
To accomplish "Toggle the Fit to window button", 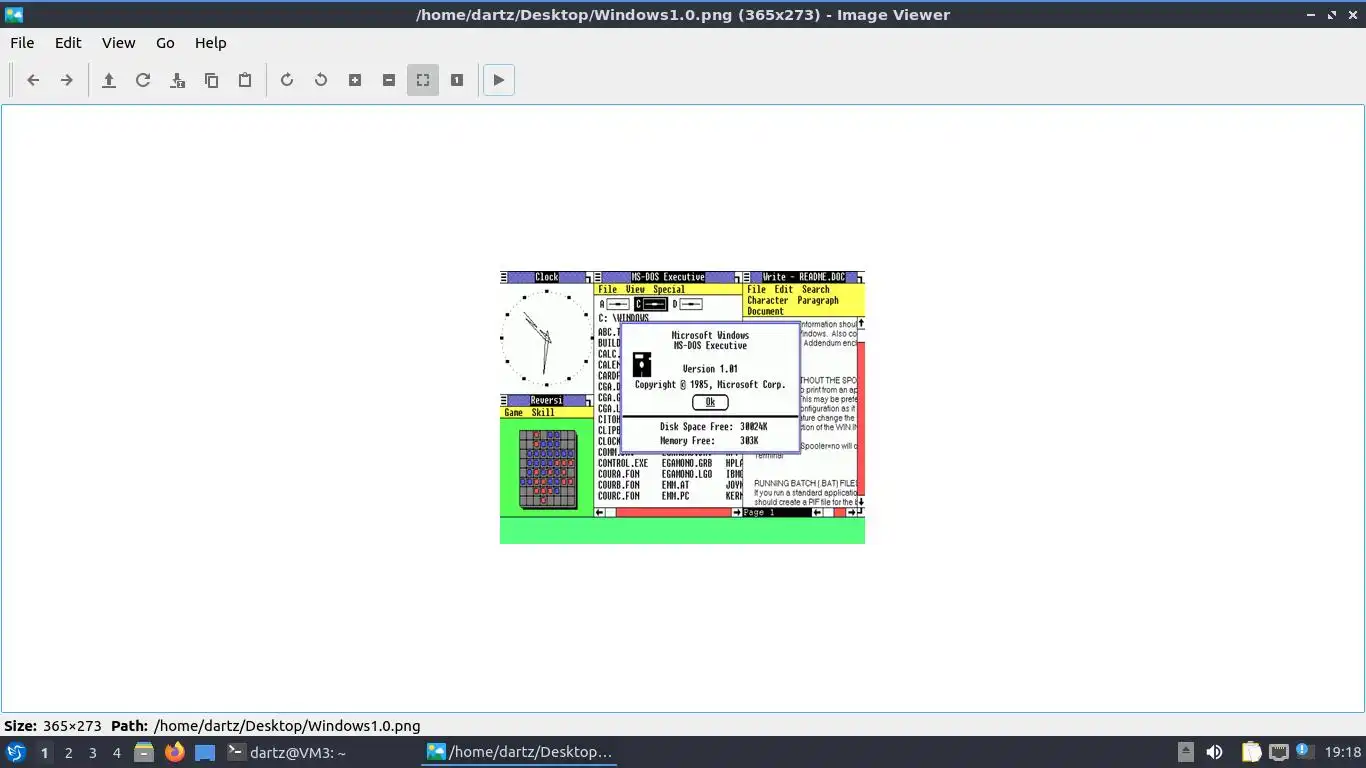I will (x=423, y=80).
